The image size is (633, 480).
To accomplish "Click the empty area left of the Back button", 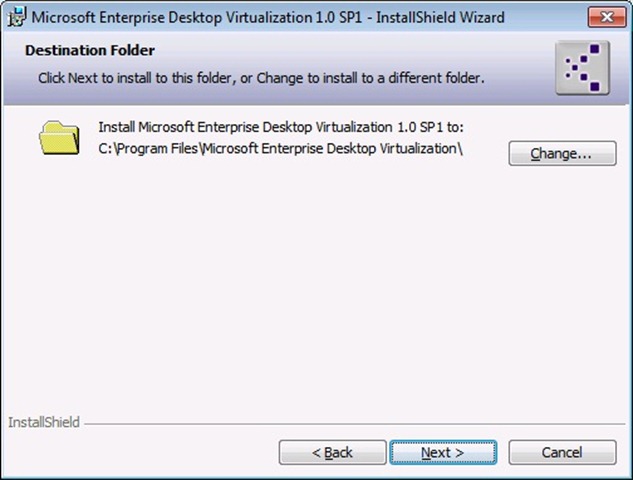I will [140, 452].
